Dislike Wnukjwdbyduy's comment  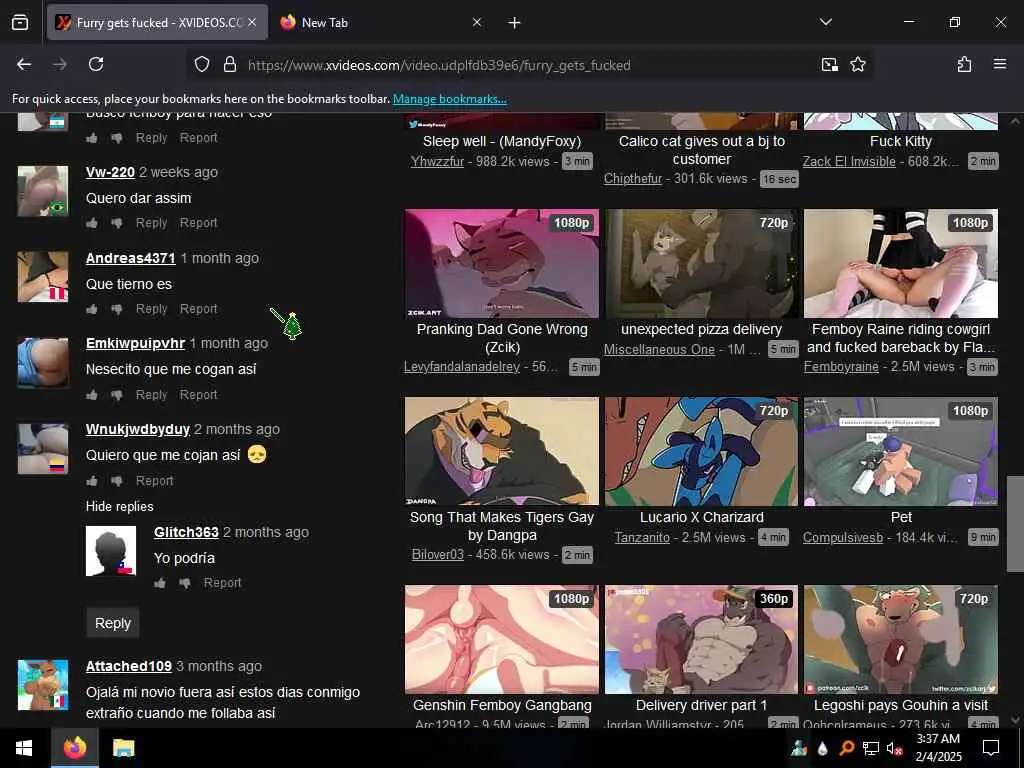coord(117,481)
